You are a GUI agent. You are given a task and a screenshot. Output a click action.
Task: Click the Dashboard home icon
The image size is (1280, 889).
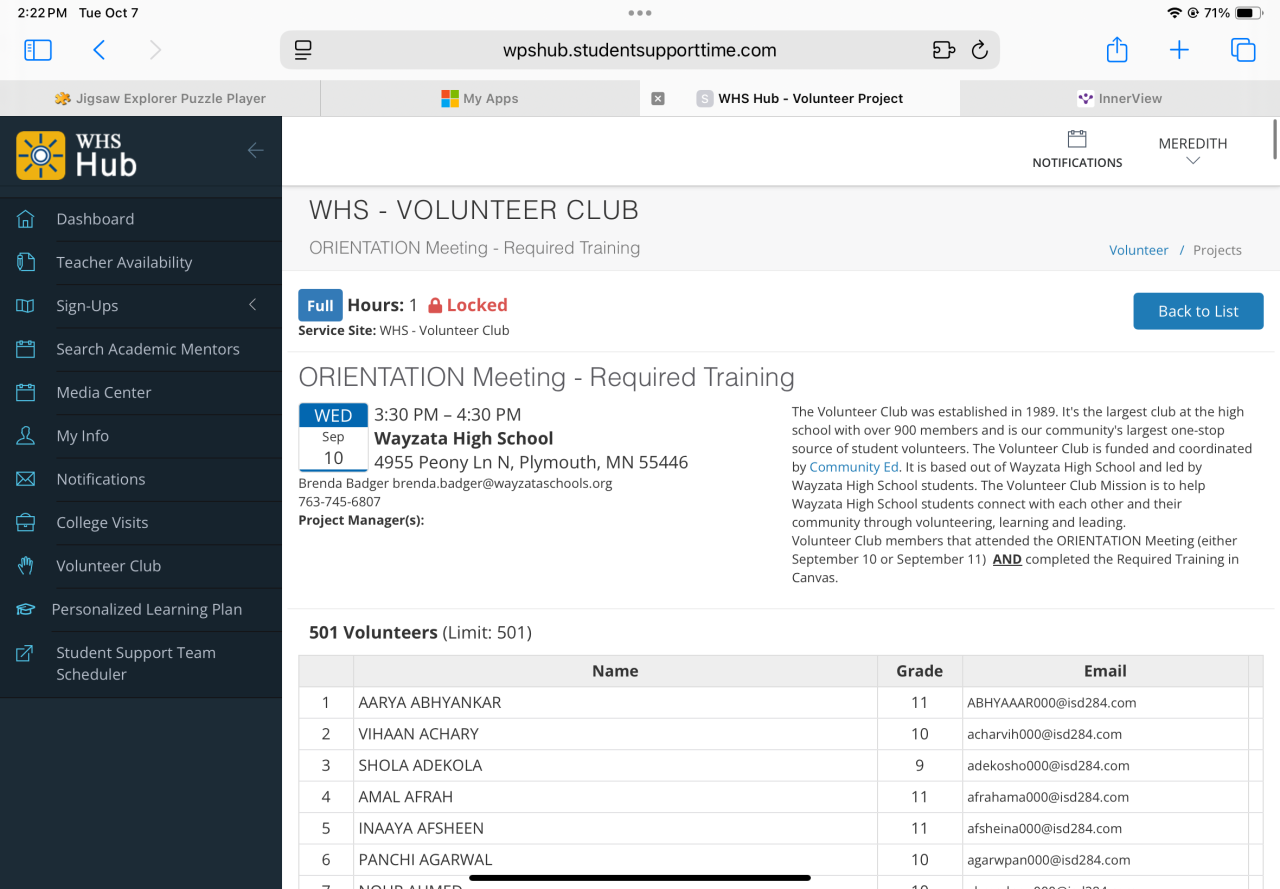(26, 219)
